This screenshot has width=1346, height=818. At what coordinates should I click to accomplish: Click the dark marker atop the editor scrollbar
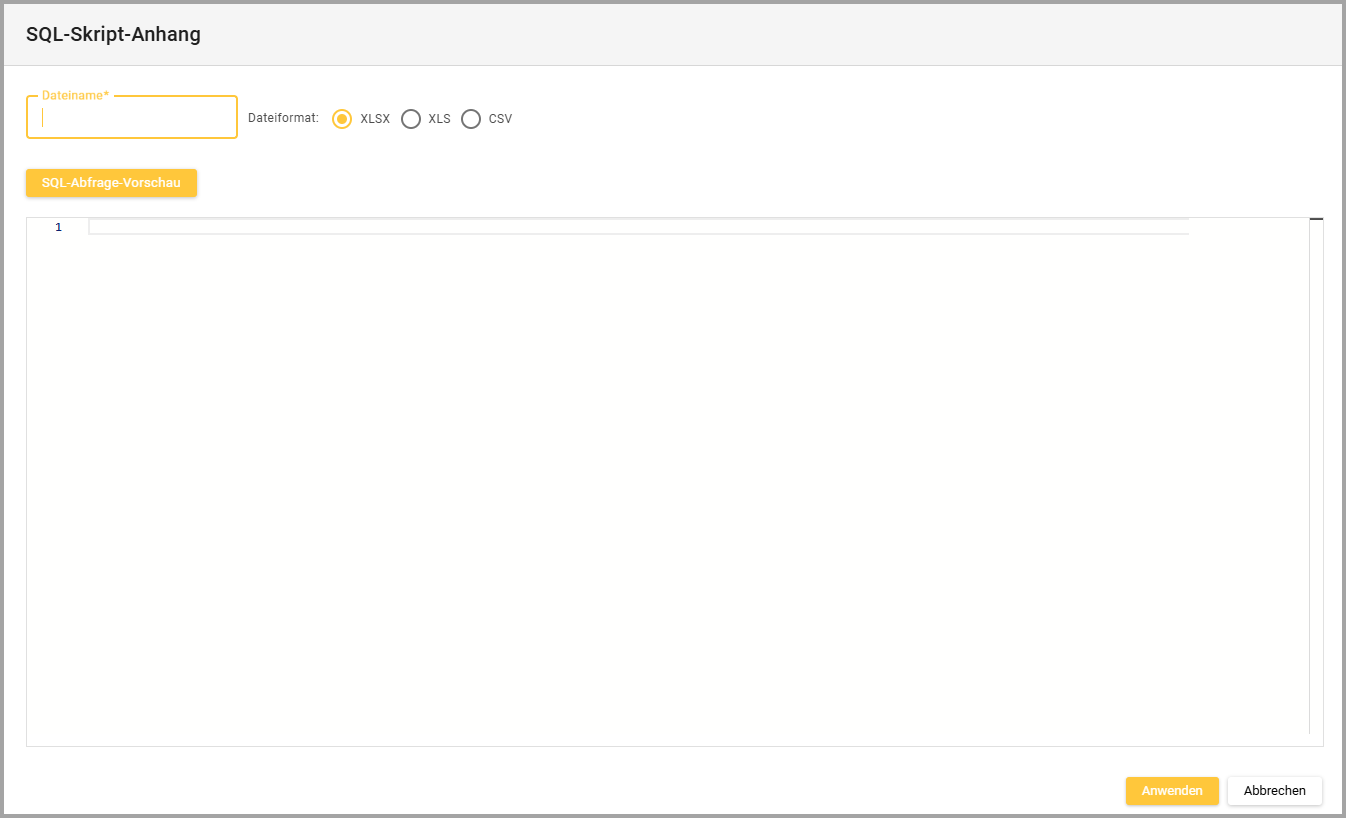[1316, 219]
